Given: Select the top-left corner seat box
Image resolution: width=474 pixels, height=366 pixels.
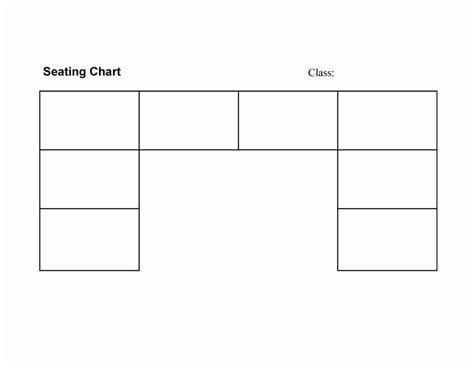Looking at the screenshot, I should coord(89,120).
